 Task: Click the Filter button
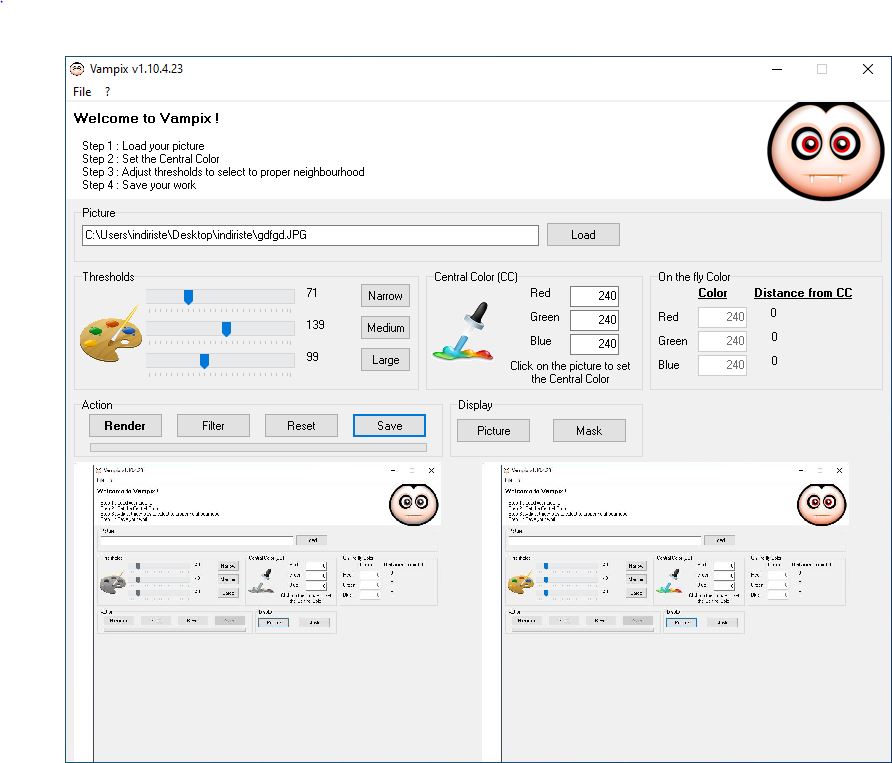[213, 426]
